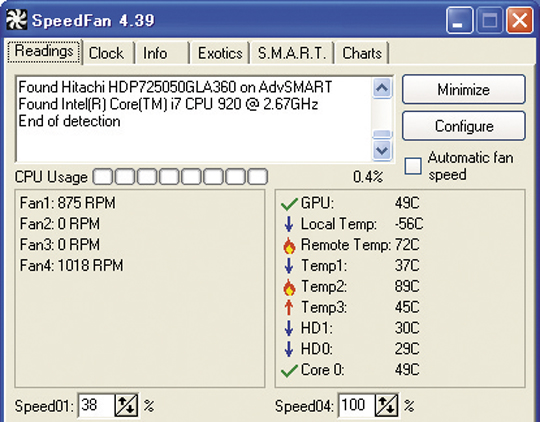Screen dimensions: 540x422
Task: Close the SpeedFan window
Action: [x=519, y=21]
